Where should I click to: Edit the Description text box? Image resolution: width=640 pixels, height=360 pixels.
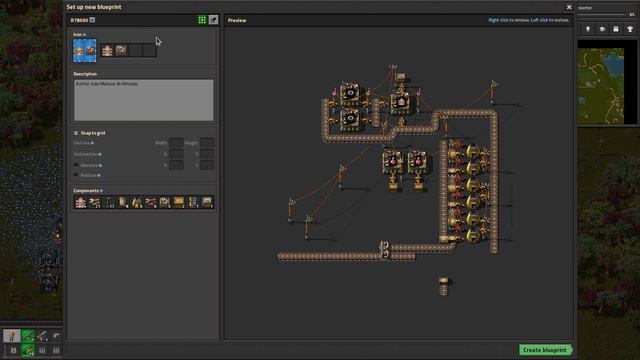pyautogui.click(x=143, y=100)
